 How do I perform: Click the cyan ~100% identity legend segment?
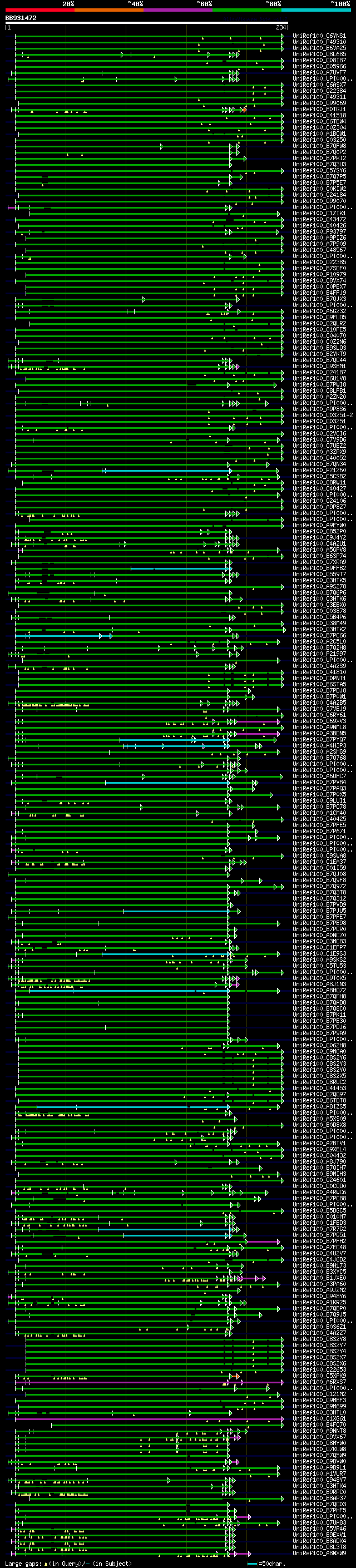(317, 10)
